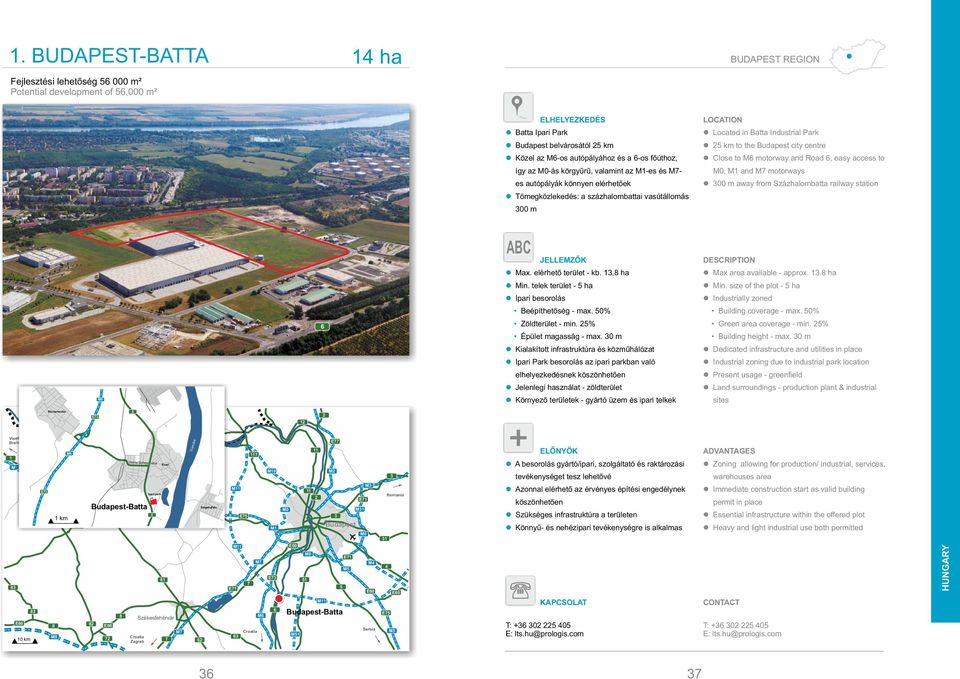
Task: Click the ADVANTAGES heading
Action: [x=729, y=451]
